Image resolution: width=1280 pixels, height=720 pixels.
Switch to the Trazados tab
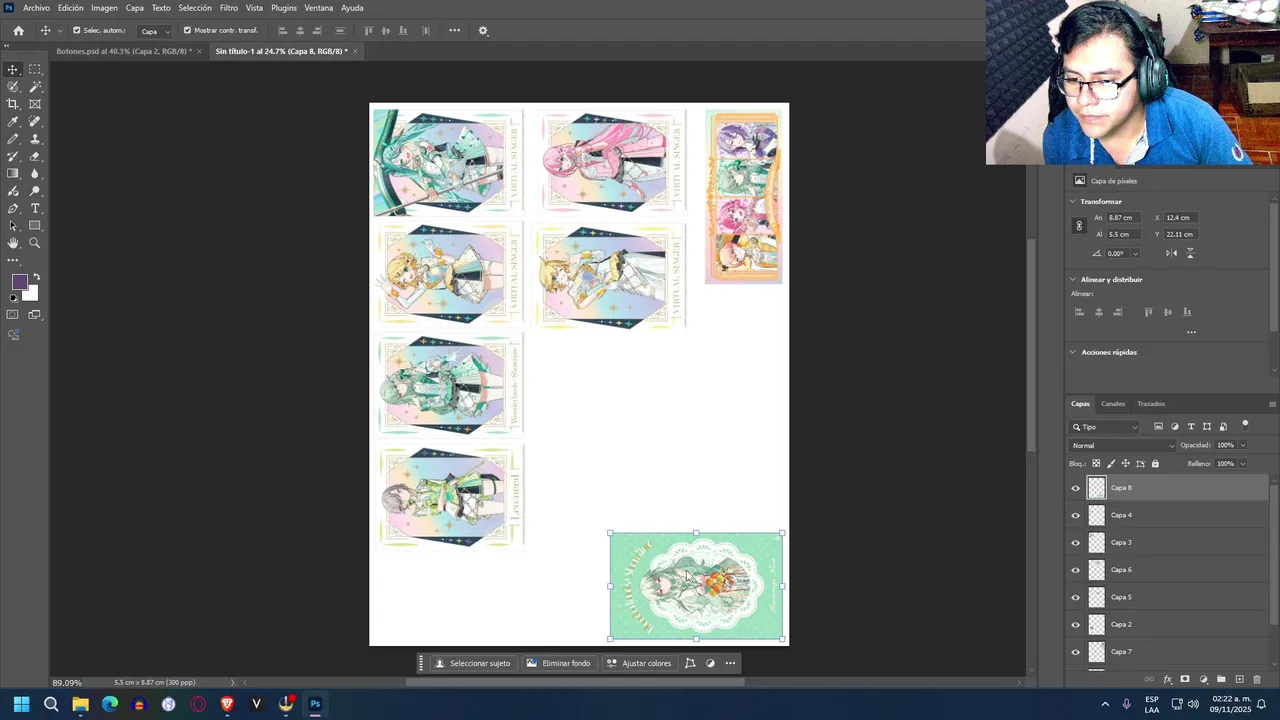pos(1151,404)
